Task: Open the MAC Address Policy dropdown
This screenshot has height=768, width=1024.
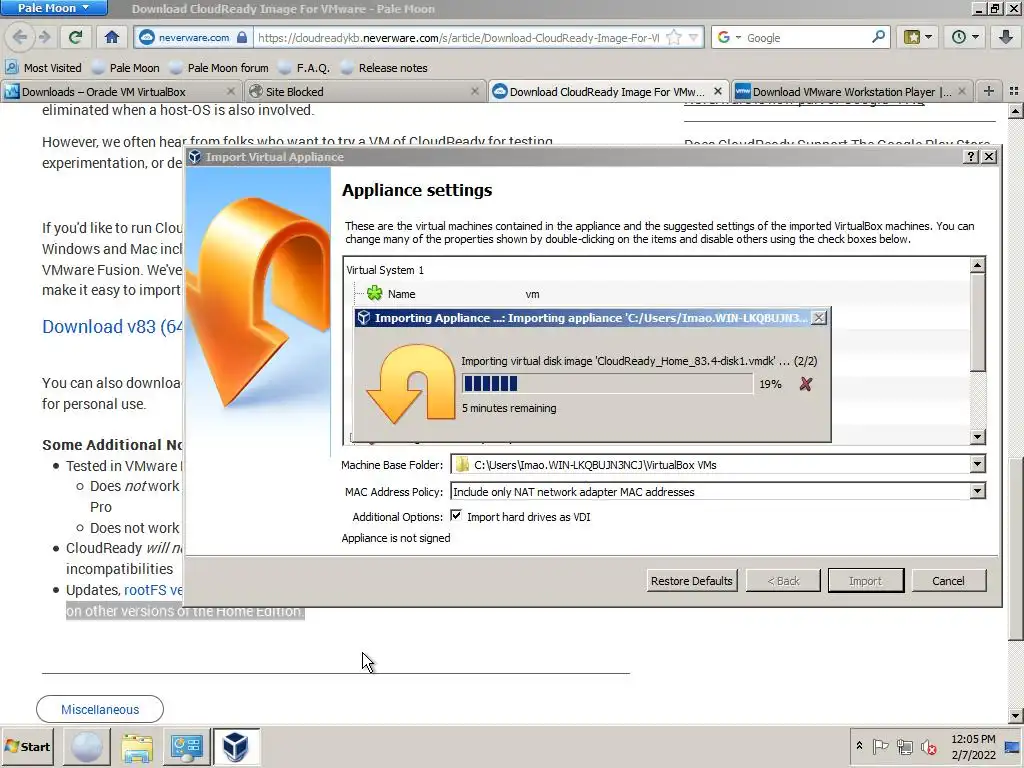Action: click(977, 491)
